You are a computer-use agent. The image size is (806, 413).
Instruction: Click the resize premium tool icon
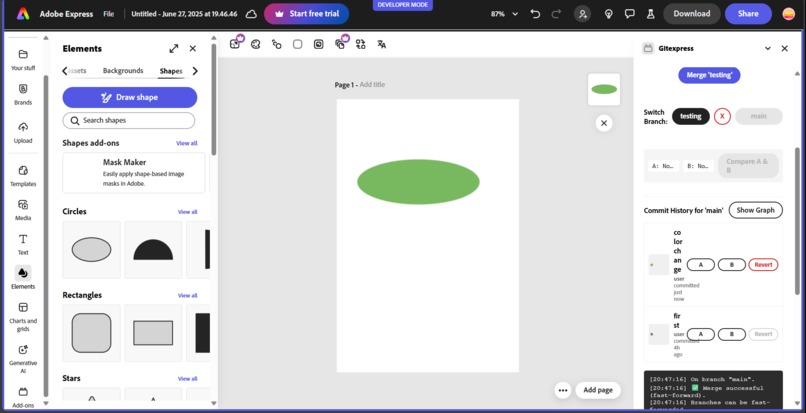[235, 44]
